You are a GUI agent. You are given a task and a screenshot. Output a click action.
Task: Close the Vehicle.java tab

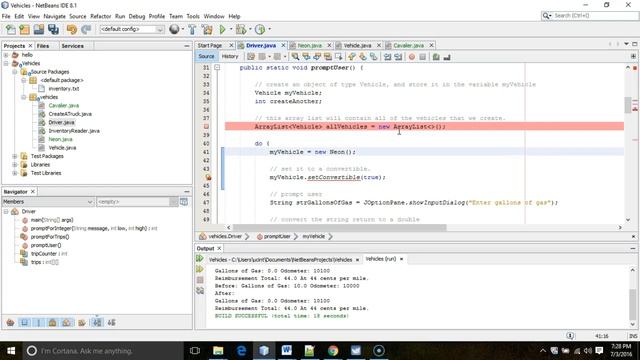378,45
